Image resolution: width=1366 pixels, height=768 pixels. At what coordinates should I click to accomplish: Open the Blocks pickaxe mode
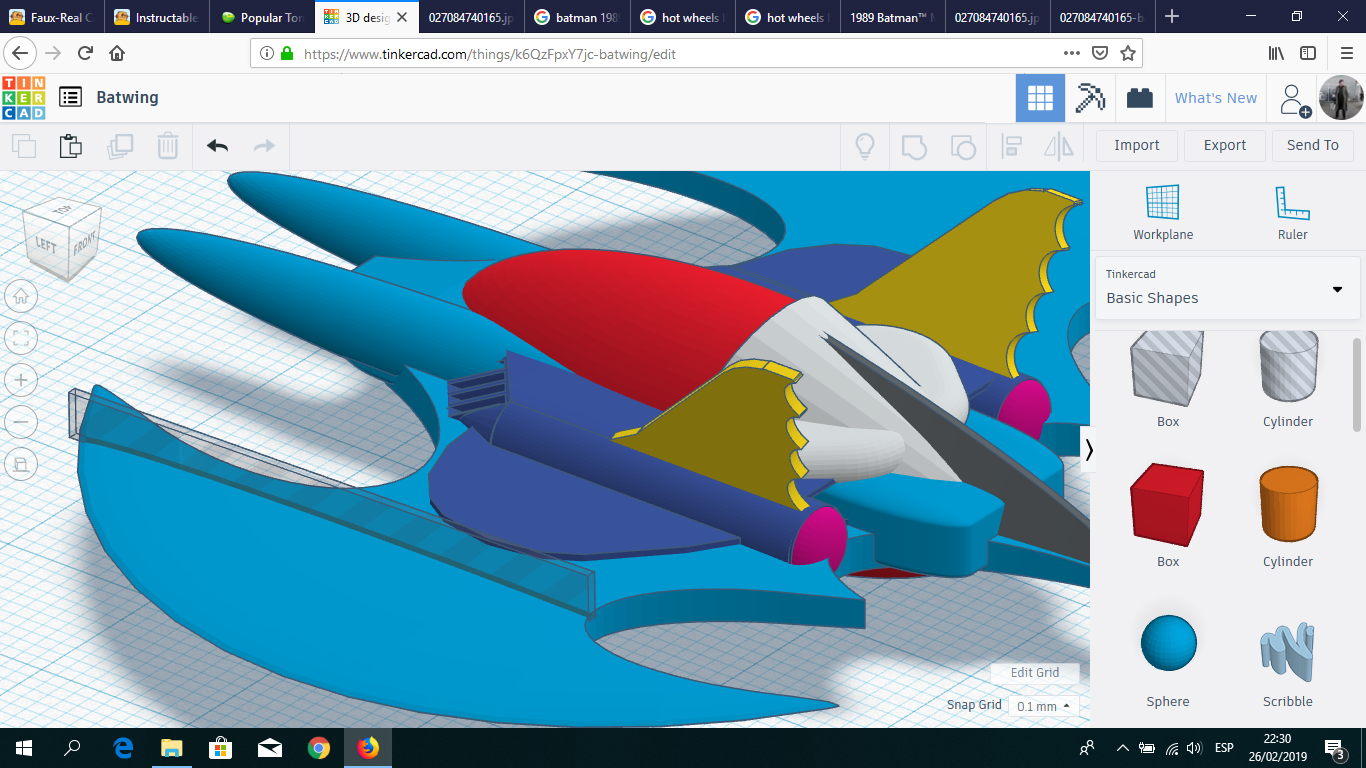click(1090, 98)
